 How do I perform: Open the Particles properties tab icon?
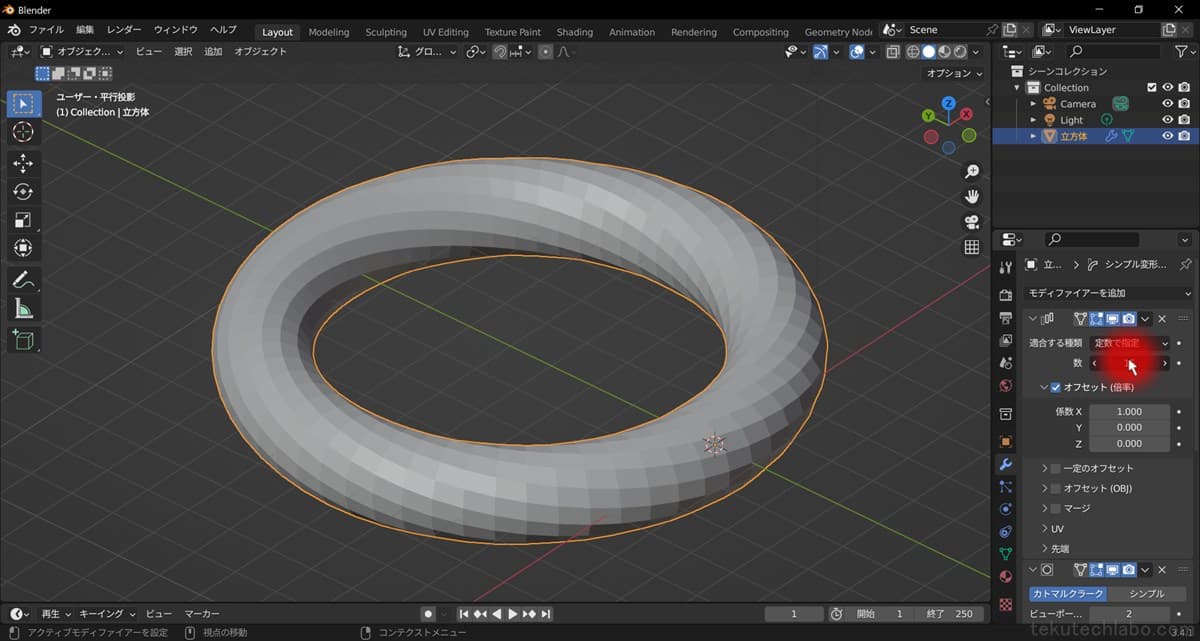(x=1006, y=487)
